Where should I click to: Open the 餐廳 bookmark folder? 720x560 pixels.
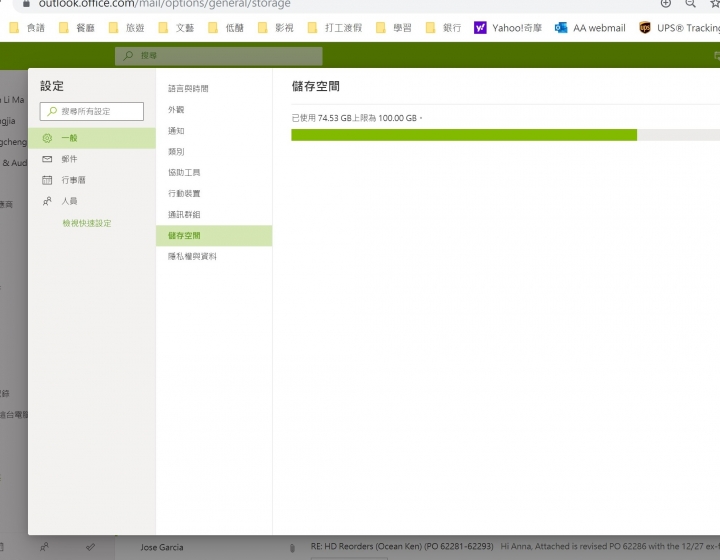click(77, 28)
